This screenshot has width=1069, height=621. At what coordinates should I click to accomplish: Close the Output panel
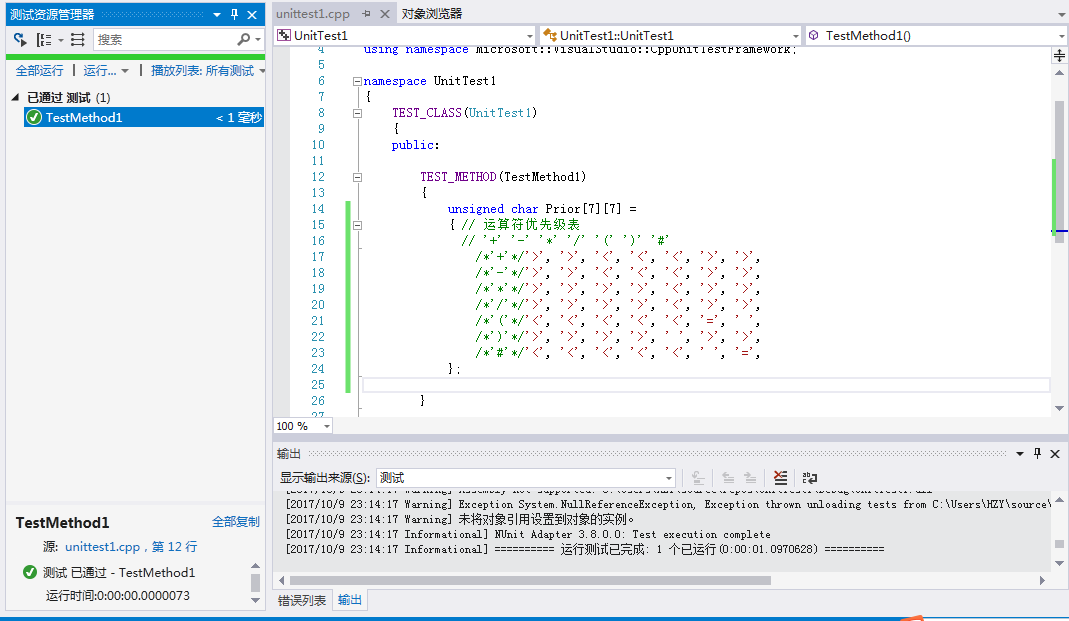(1055, 453)
